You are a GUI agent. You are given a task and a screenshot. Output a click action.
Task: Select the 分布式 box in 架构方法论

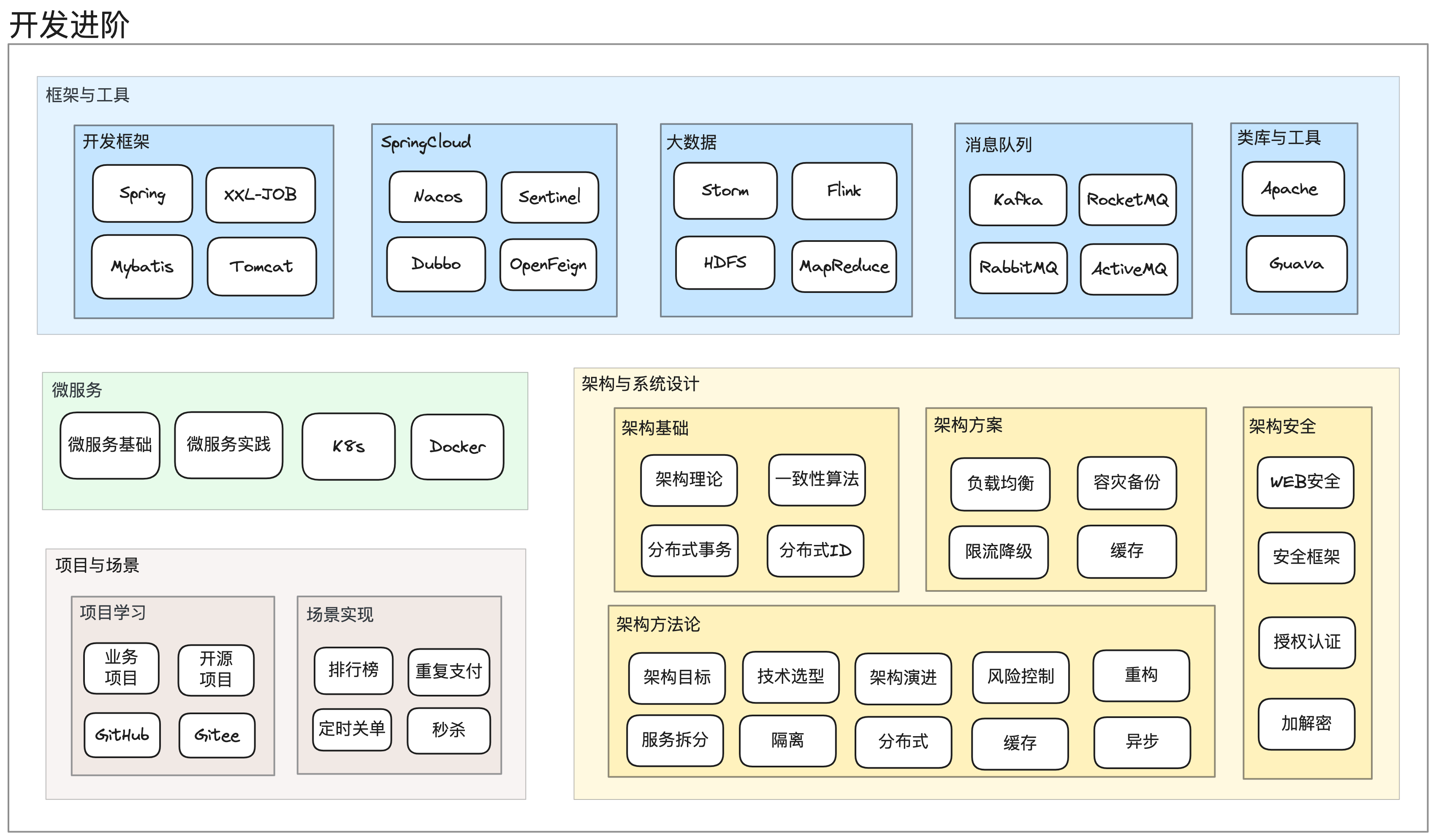(x=904, y=742)
